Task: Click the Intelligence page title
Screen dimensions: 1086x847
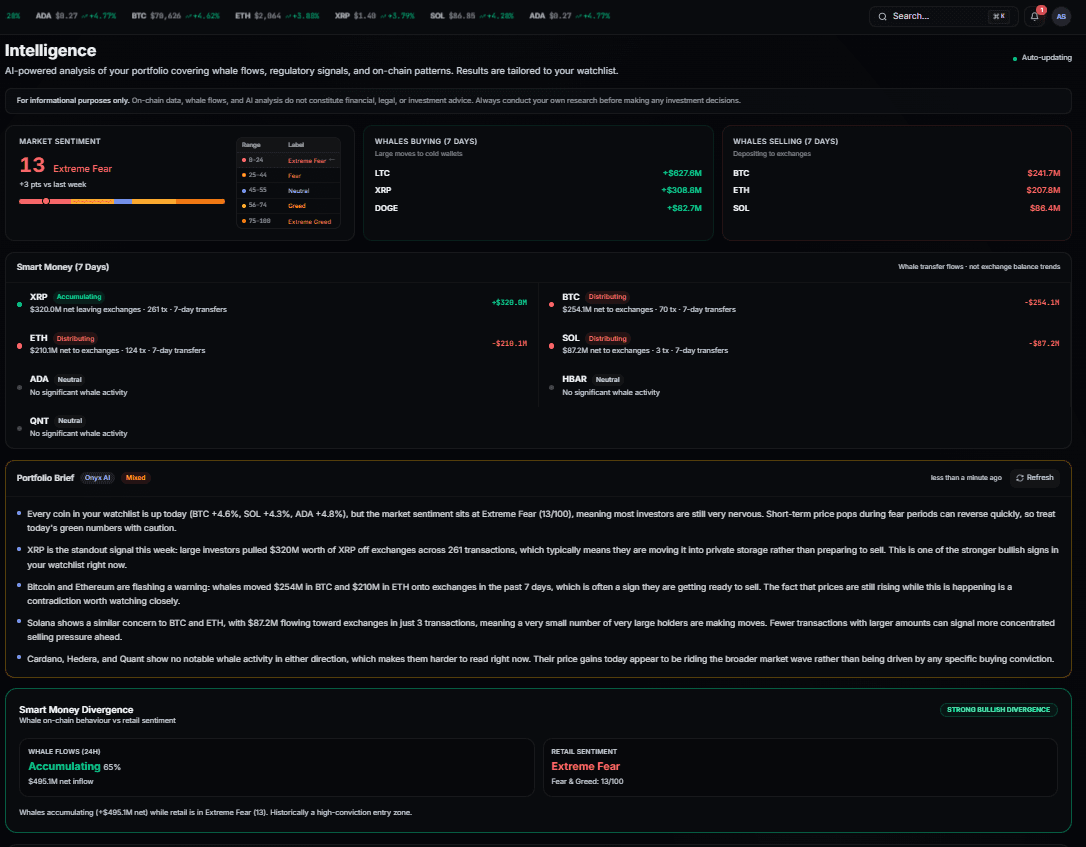Action: (x=51, y=51)
